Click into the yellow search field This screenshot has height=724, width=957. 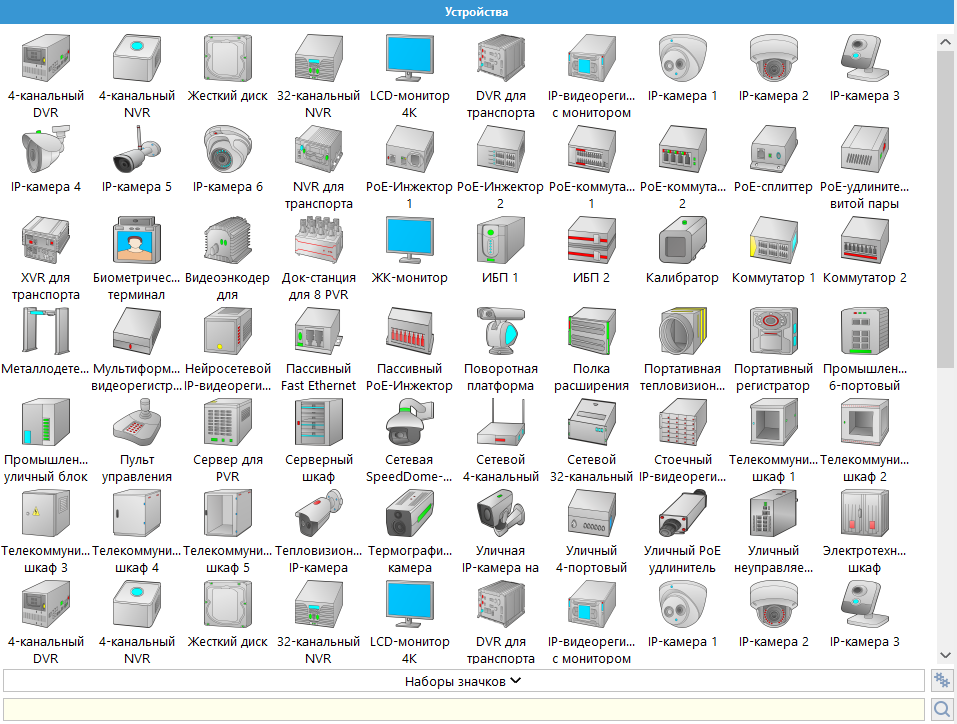pyautogui.click(x=464, y=709)
